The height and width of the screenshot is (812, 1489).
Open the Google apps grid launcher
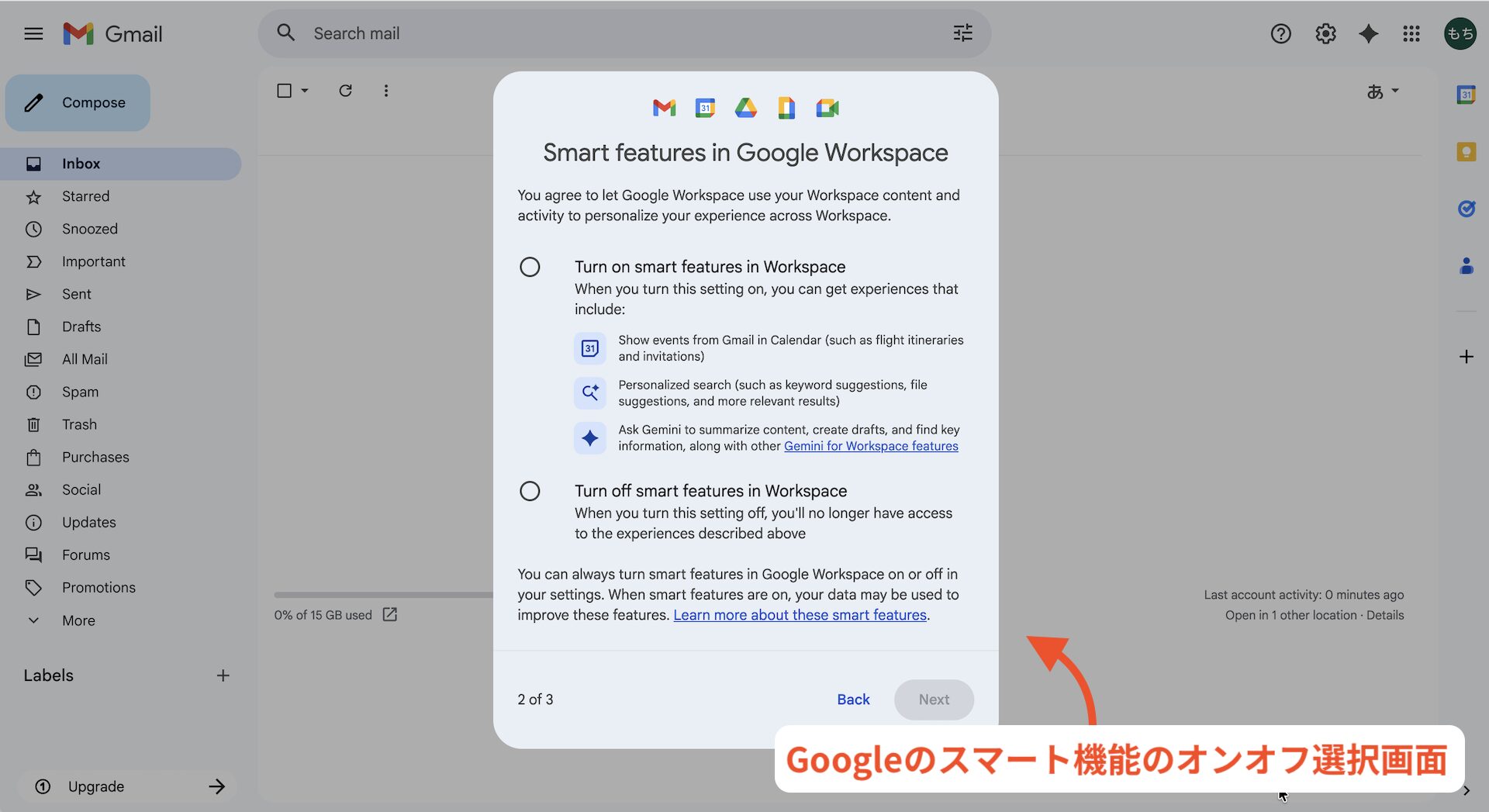click(1411, 33)
